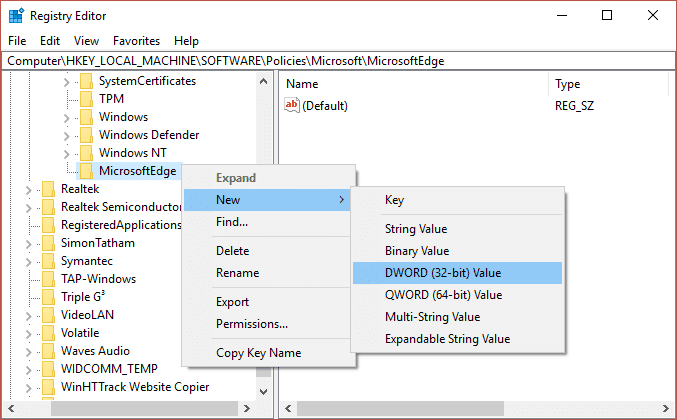677x420 pixels.
Task: Click the (Default) string value ab icon
Action: click(292, 105)
